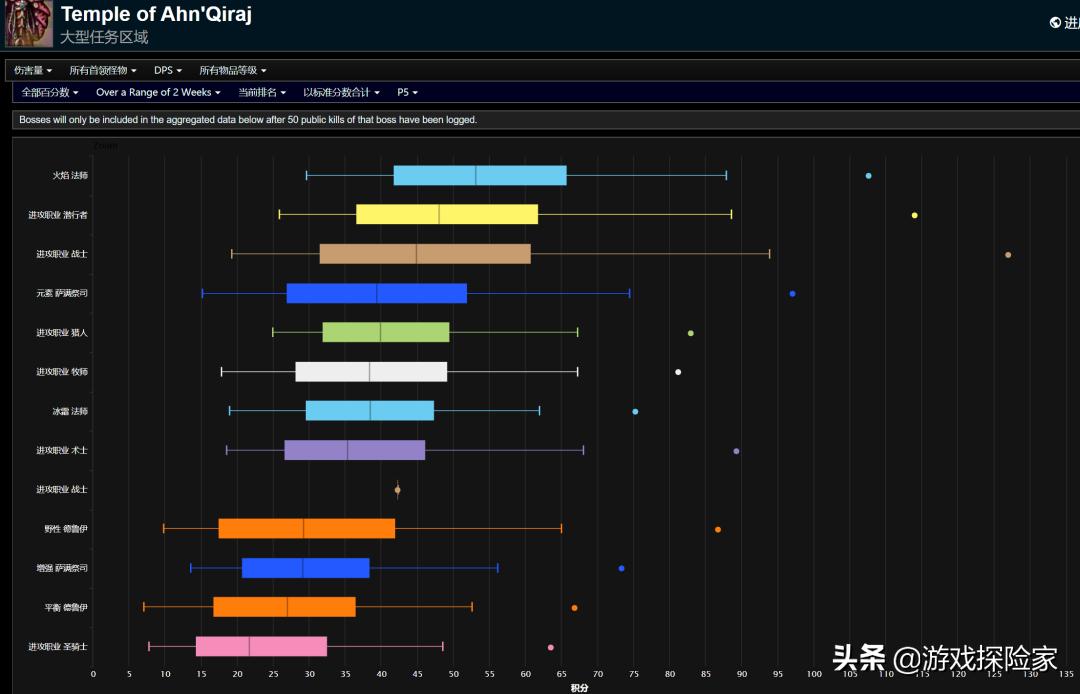1080x694 pixels.
Task: Click the purple 术士 outlier dot
Action: point(736,451)
